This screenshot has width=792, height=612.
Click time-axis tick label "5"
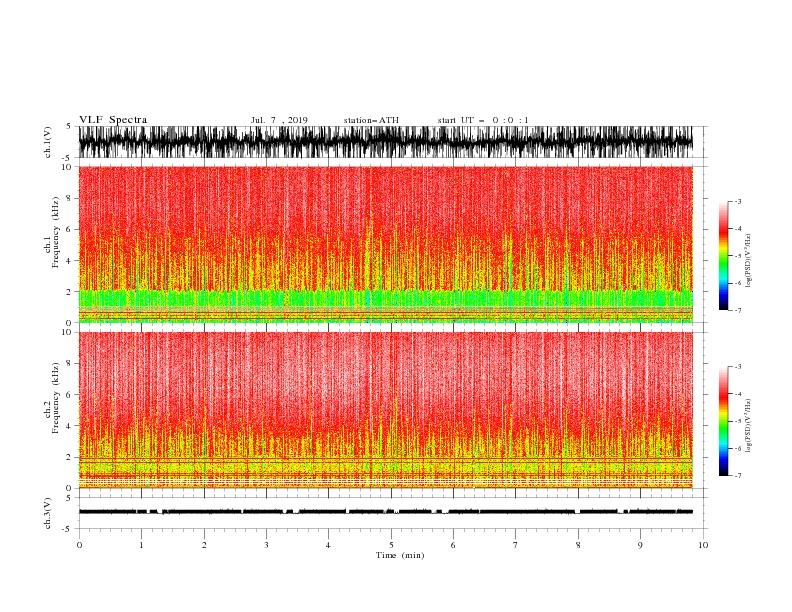pos(391,545)
